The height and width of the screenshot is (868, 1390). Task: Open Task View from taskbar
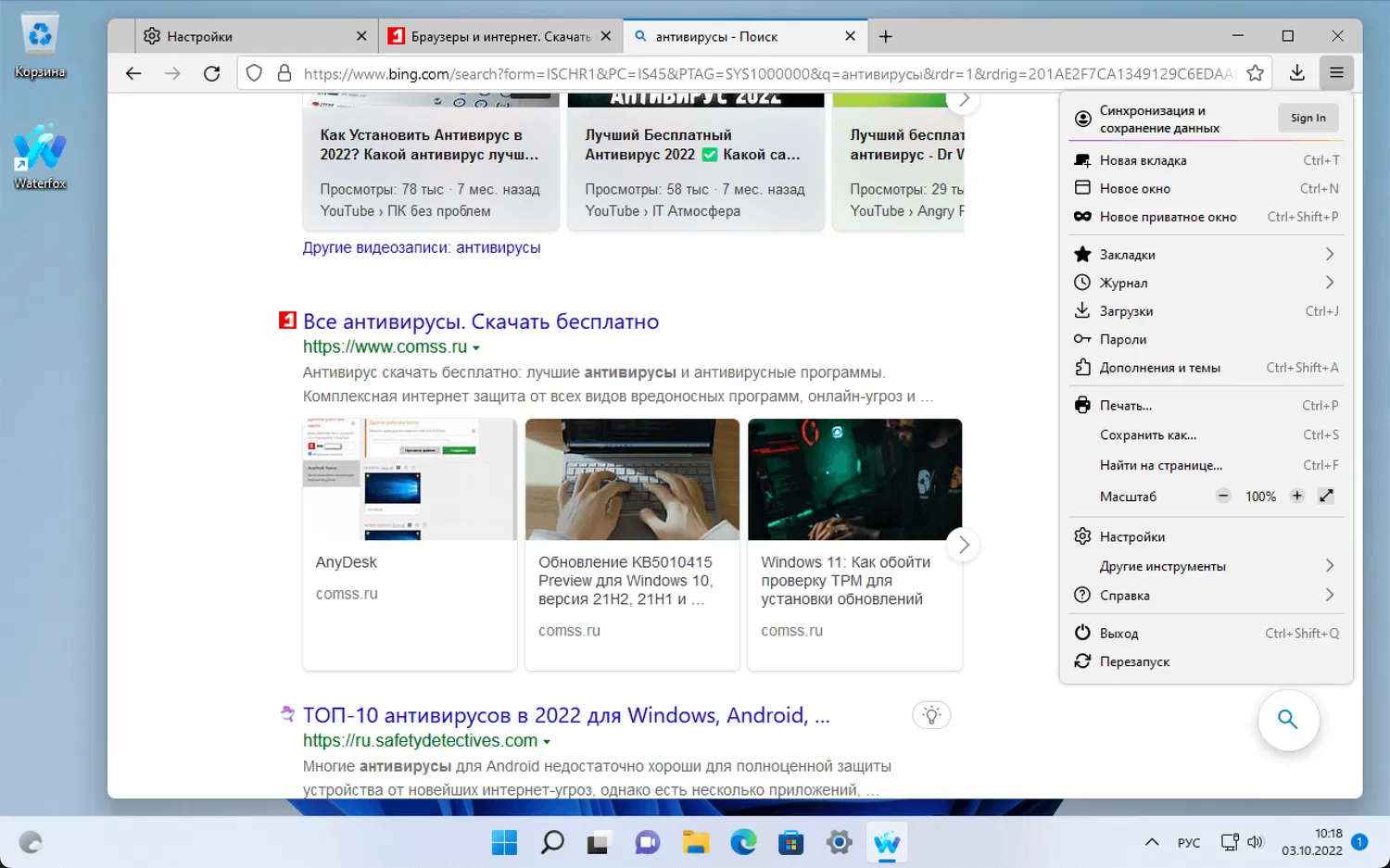pyautogui.click(x=598, y=843)
